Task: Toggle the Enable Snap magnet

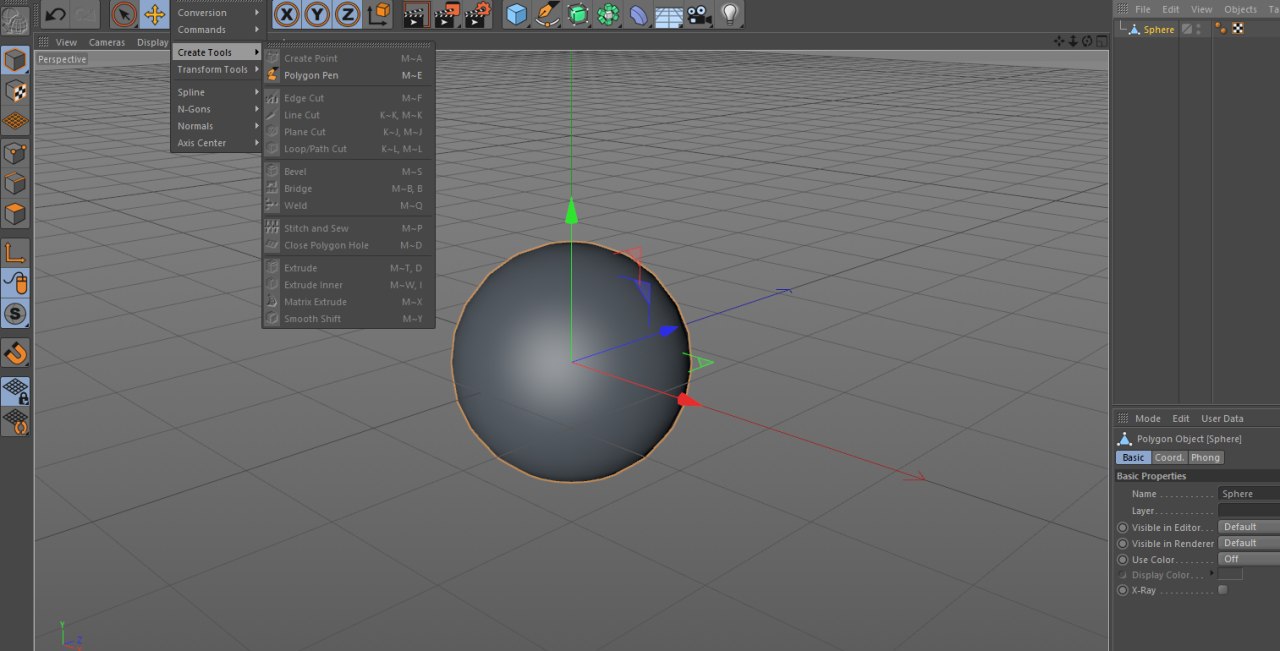Action: coord(15,352)
